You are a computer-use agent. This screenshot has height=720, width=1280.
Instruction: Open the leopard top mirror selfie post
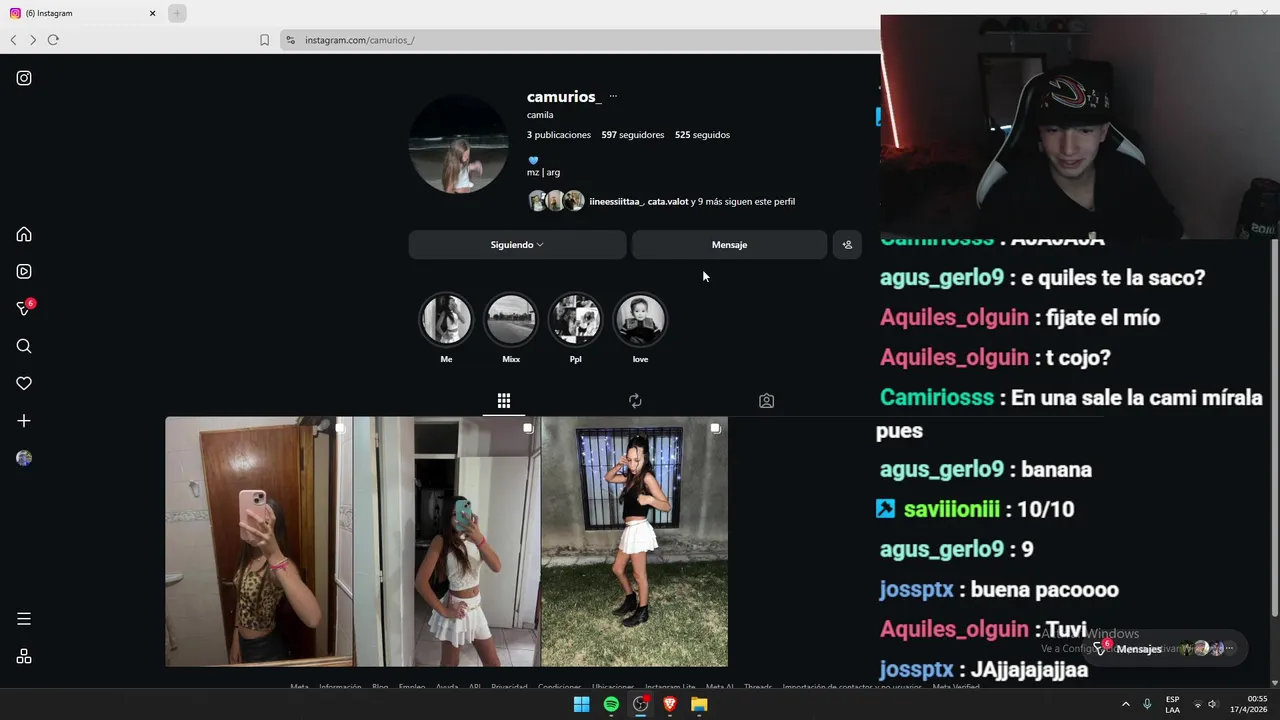pyautogui.click(x=259, y=542)
